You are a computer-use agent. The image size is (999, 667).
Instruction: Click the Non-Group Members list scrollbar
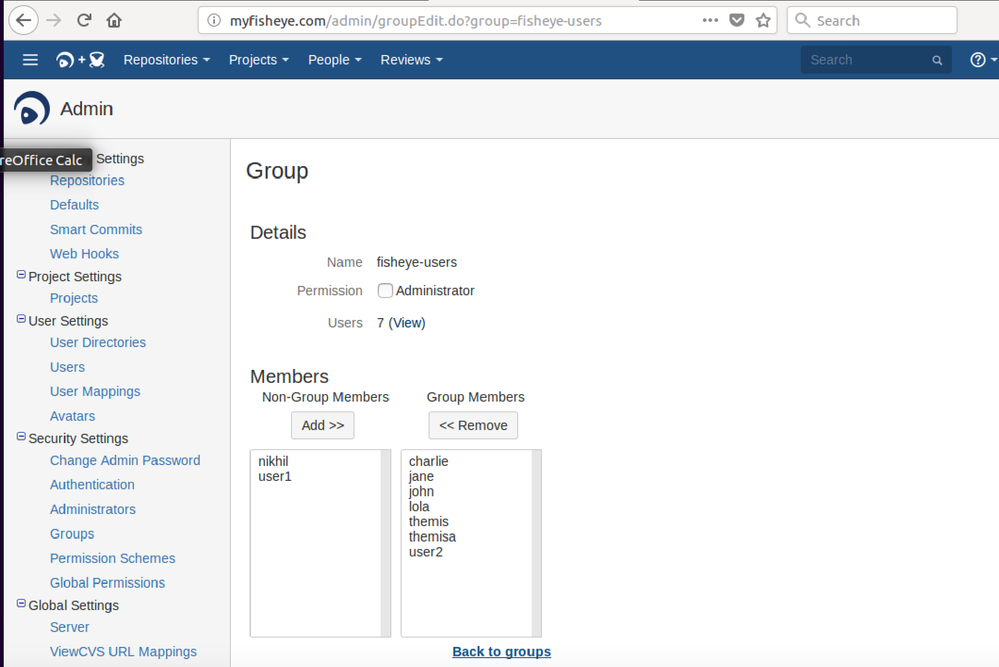pos(385,543)
